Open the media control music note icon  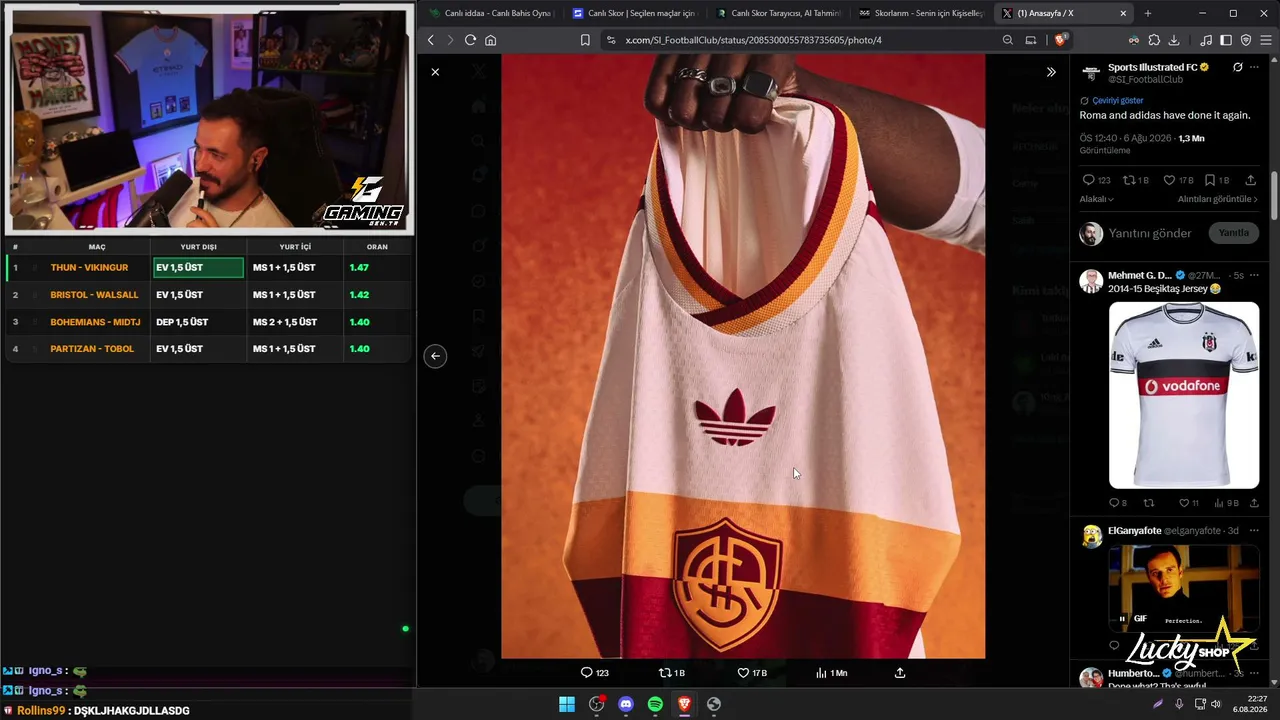[x=1207, y=40]
